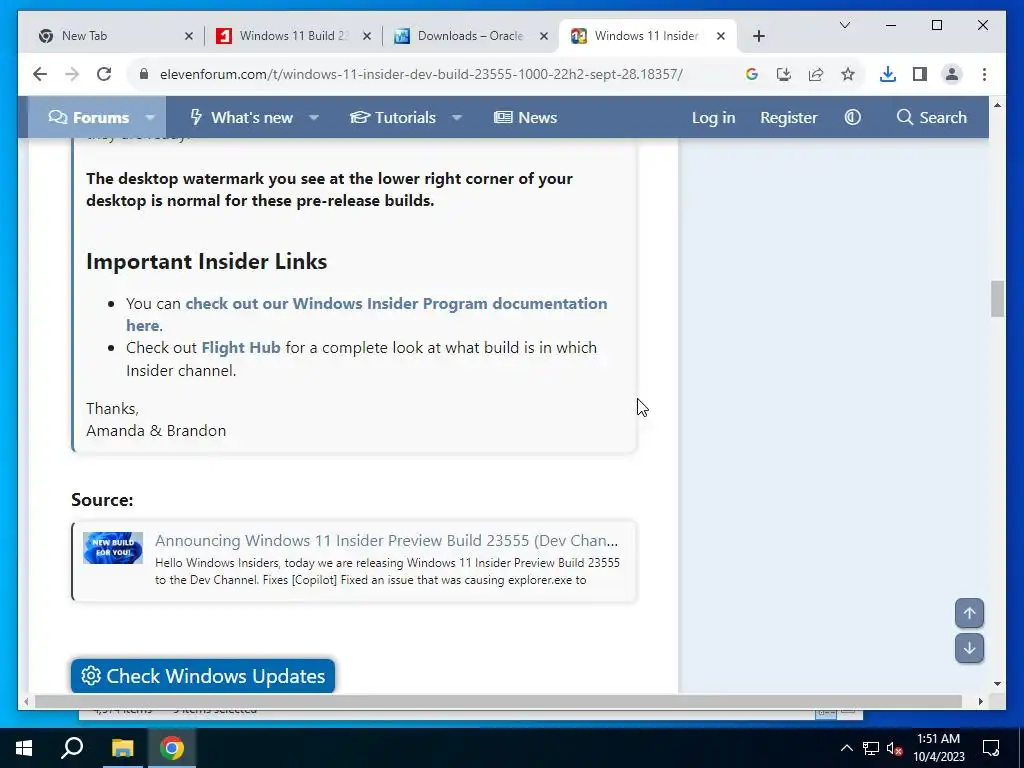Image resolution: width=1024 pixels, height=768 pixels.
Task: Click Log in link
Action: (x=713, y=118)
